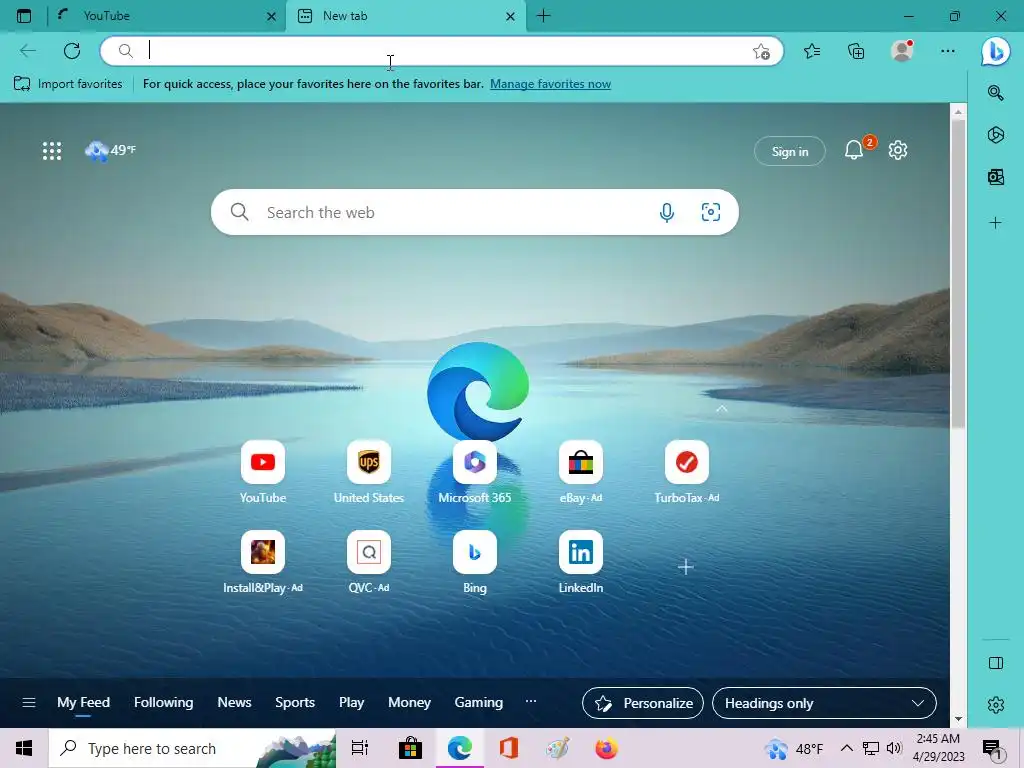This screenshot has height=768, width=1024.
Task: Click the Search the web box
Action: point(475,212)
